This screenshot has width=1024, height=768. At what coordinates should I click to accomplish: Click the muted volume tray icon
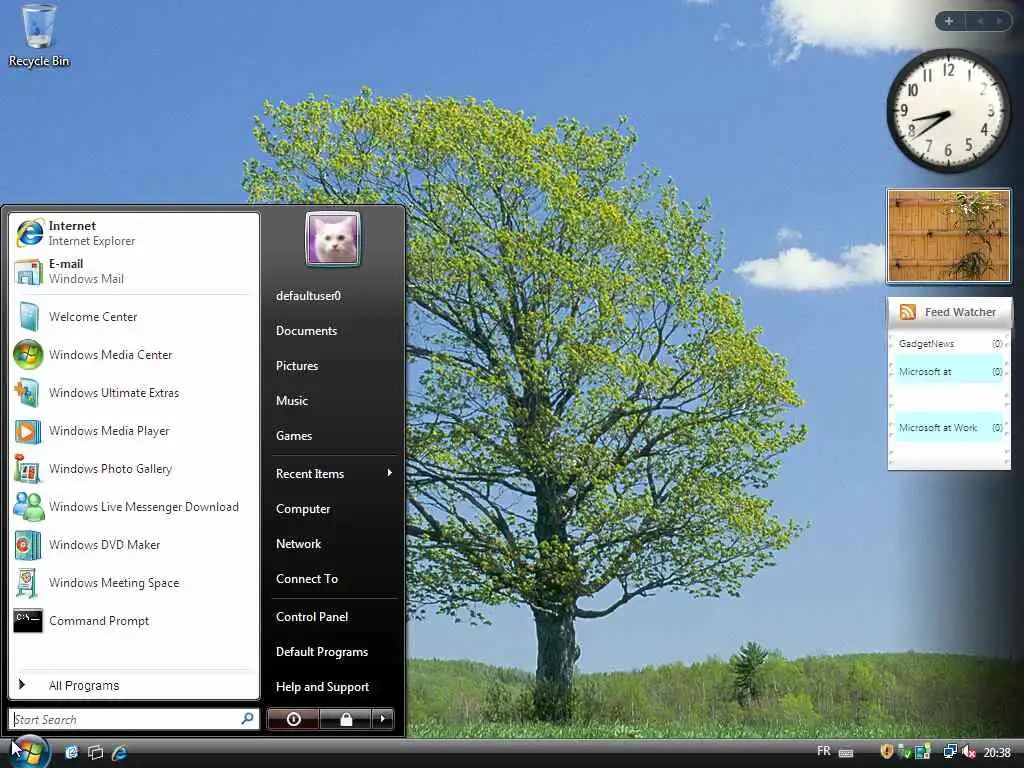click(x=969, y=752)
